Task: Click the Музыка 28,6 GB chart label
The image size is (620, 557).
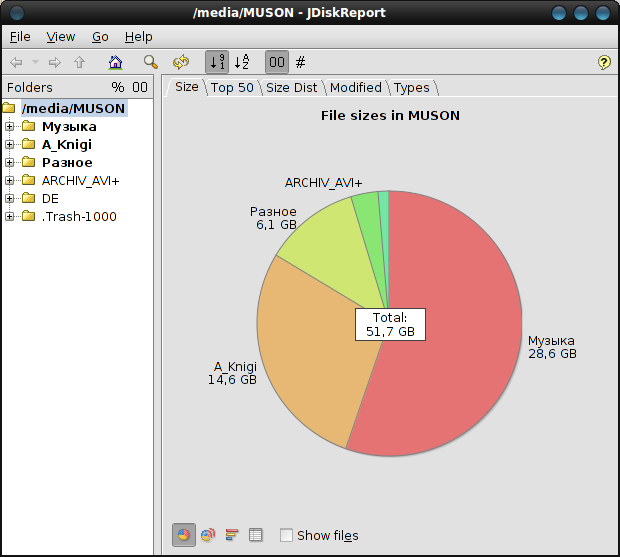Action: 552,347
